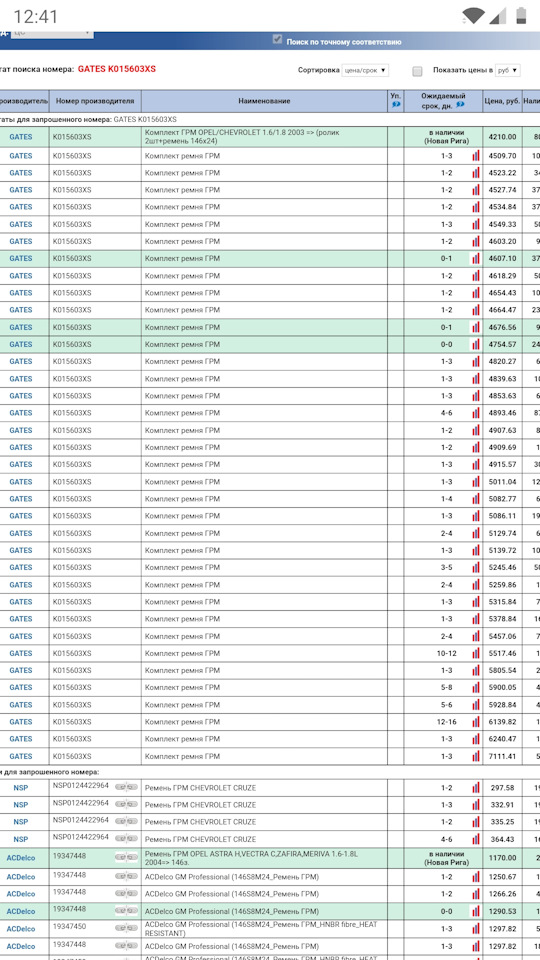540x960 pixels.
Task: Tap the Wi-Fi status icon
Action: click(472, 15)
